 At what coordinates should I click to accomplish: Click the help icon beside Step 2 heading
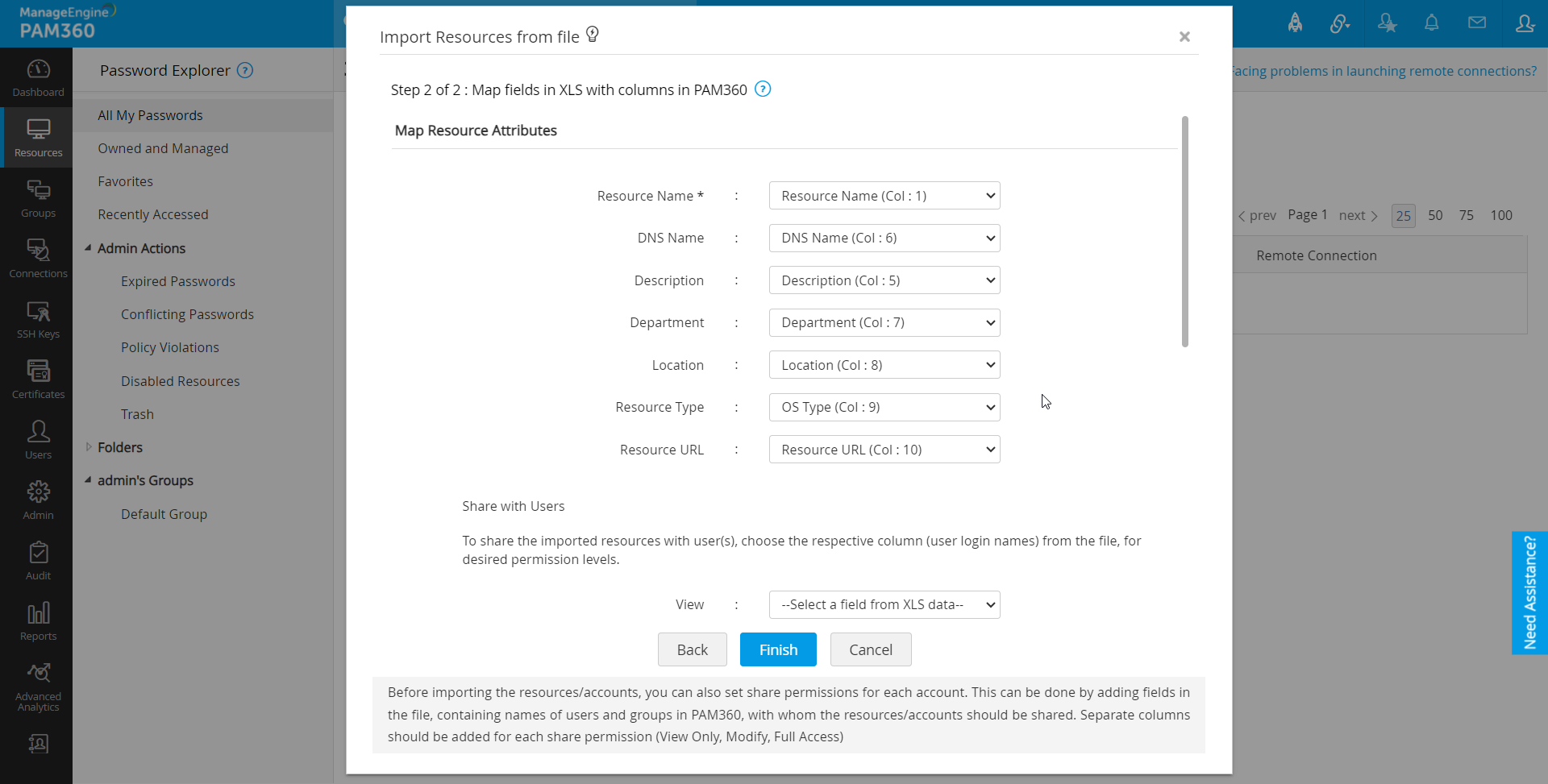pyautogui.click(x=763, y=89)
